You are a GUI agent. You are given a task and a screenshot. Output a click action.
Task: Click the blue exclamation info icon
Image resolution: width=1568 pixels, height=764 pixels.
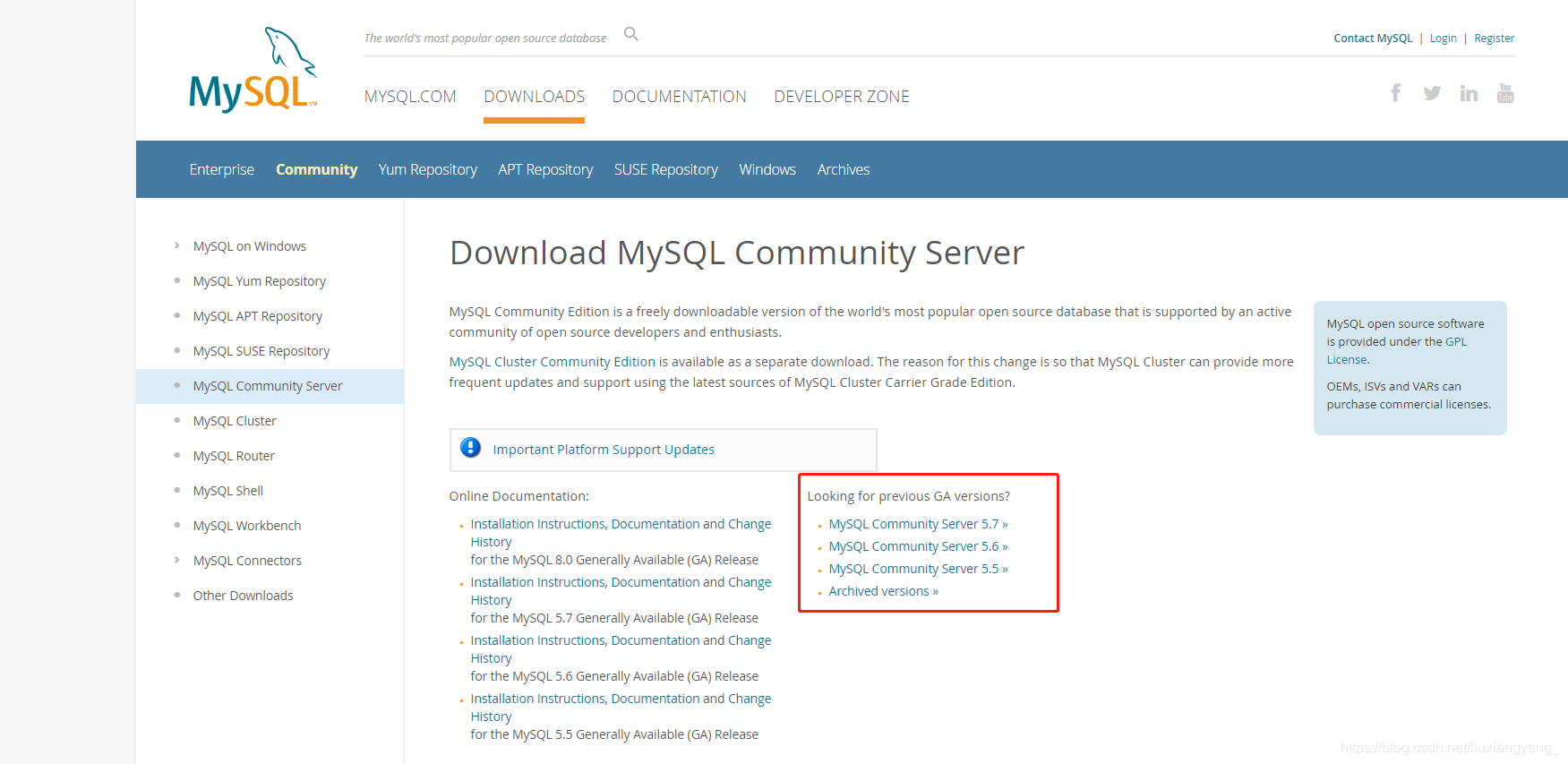tap(470, 448)
